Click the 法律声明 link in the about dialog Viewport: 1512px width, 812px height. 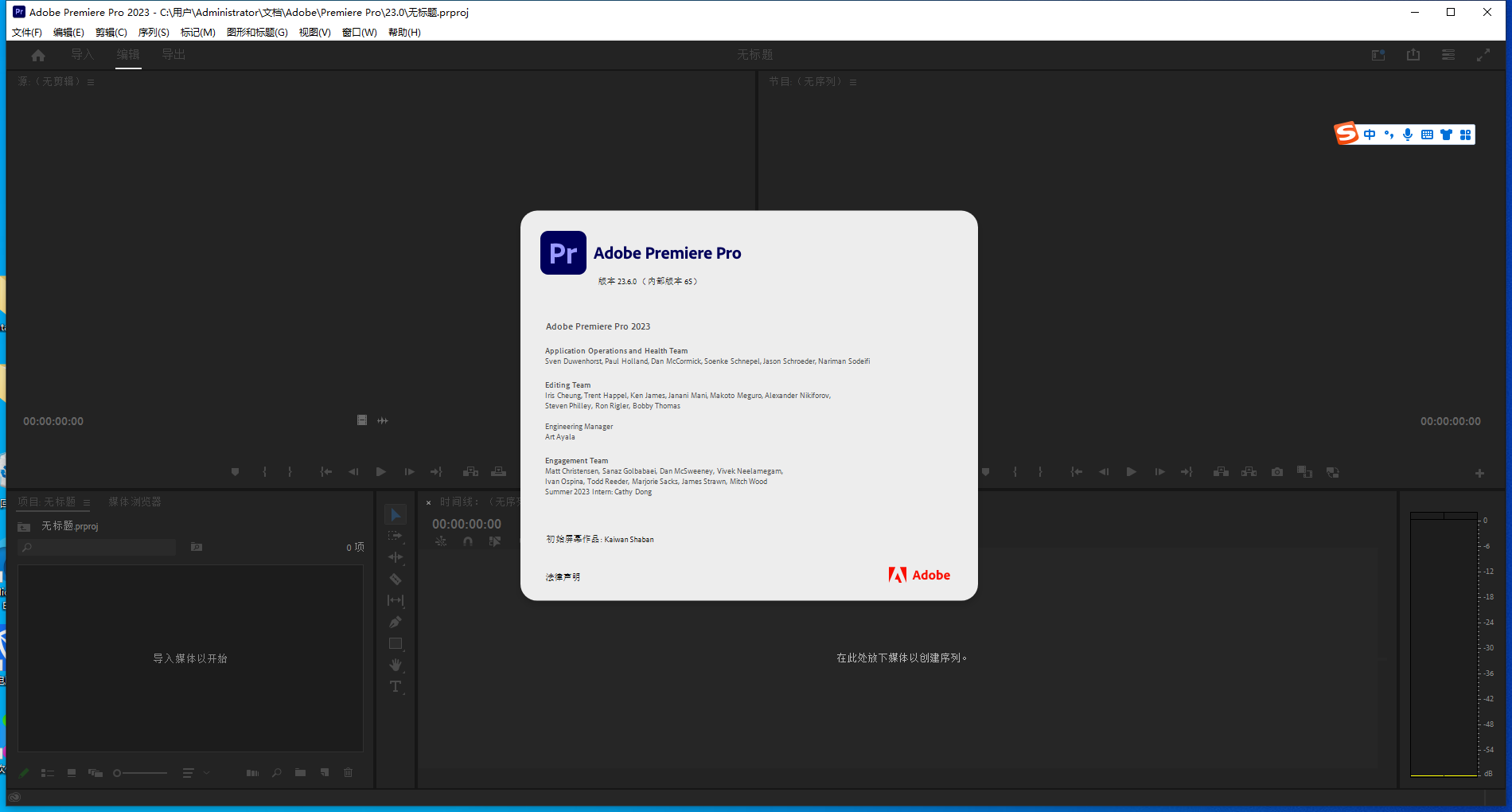pyautogui.click(x=563, y=576)
